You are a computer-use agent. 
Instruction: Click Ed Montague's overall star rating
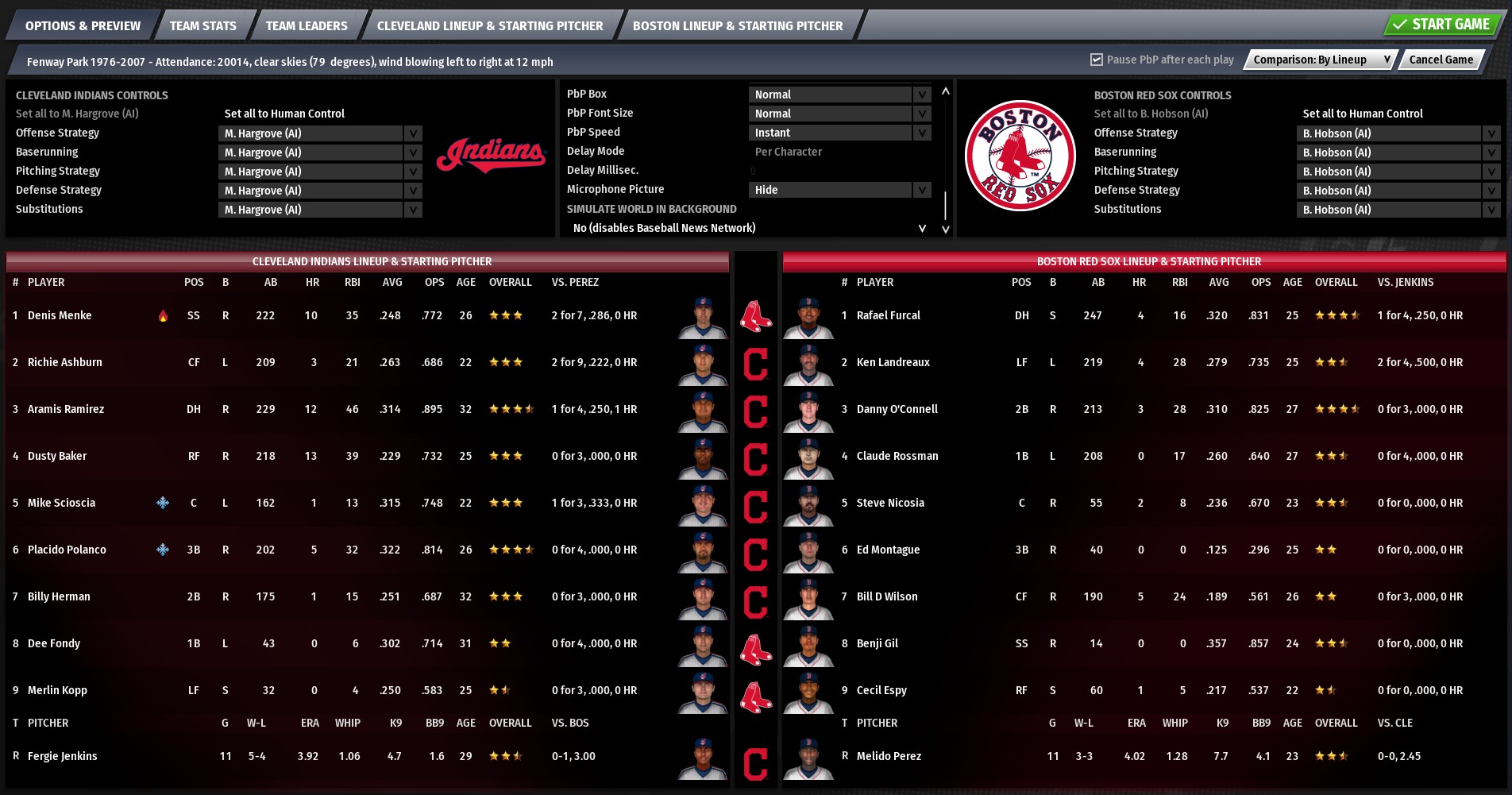(x=1325, y=550)
